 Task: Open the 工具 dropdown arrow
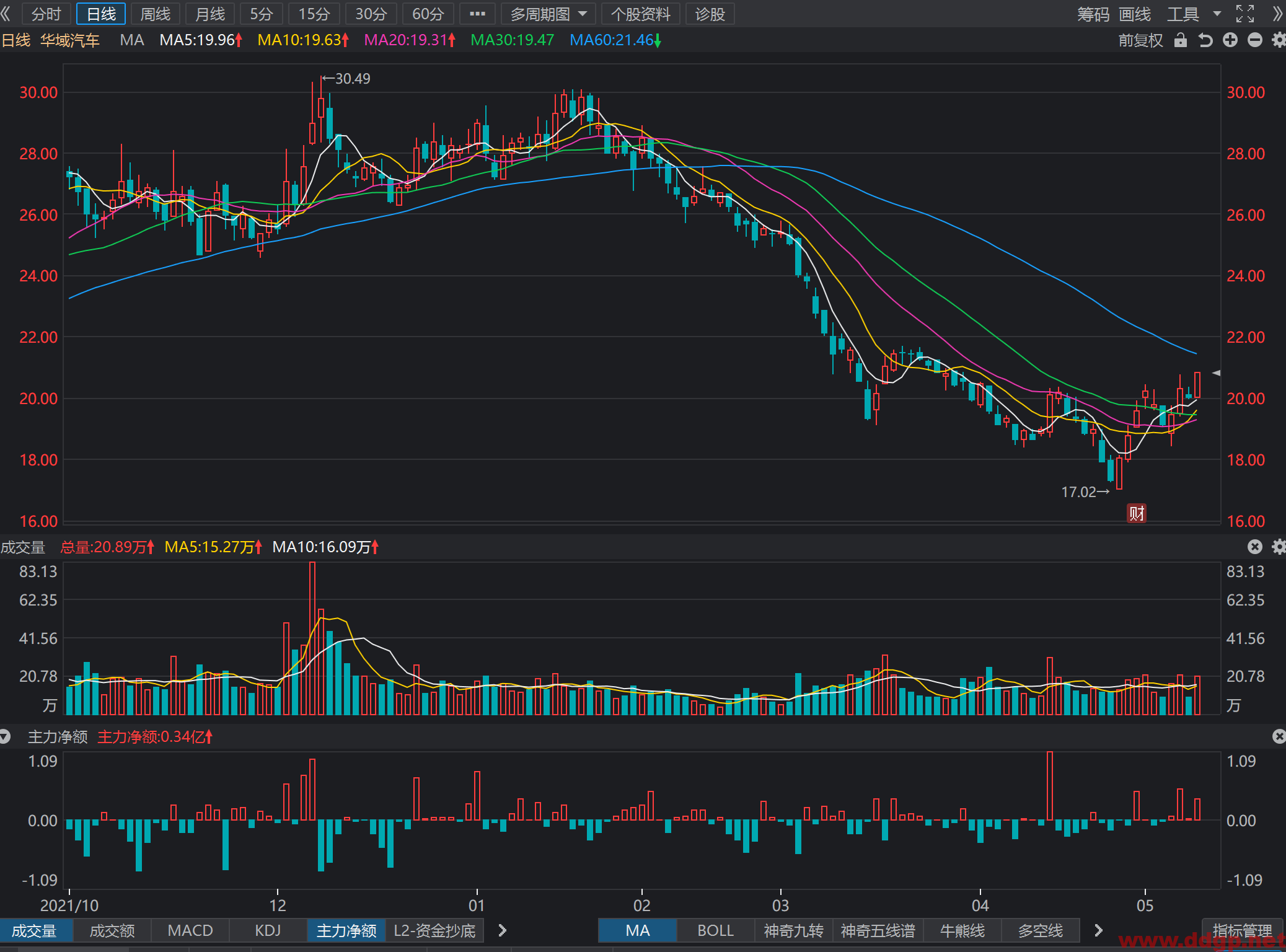(x=1217, y=14)
